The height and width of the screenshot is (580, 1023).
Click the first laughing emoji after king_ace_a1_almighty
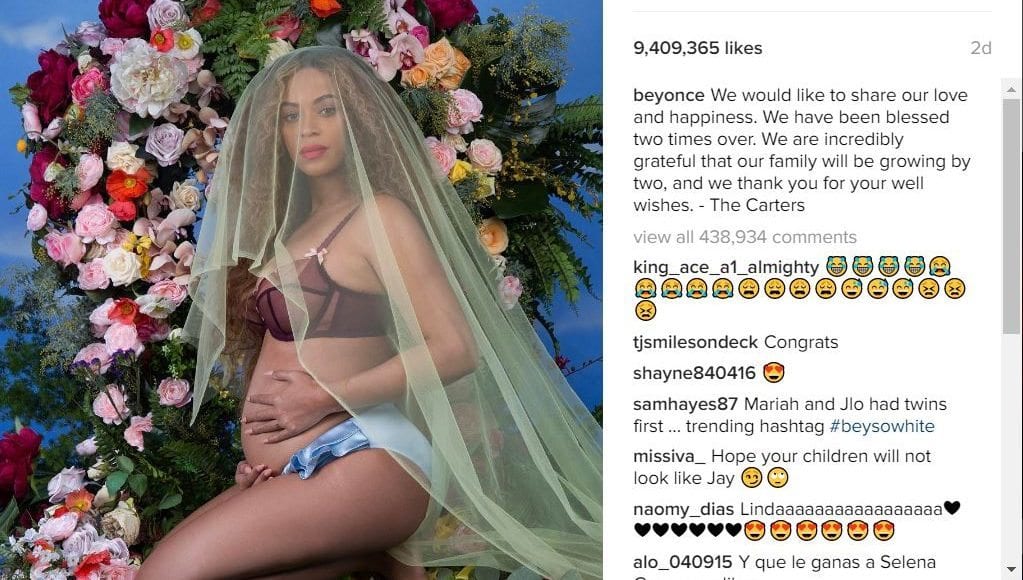836,266
